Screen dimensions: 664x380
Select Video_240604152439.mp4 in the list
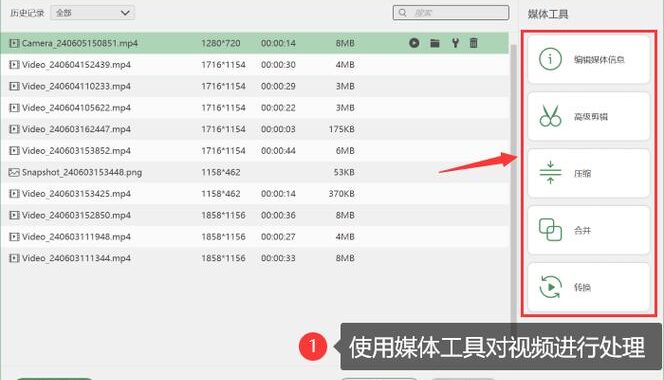coord(255,65)
